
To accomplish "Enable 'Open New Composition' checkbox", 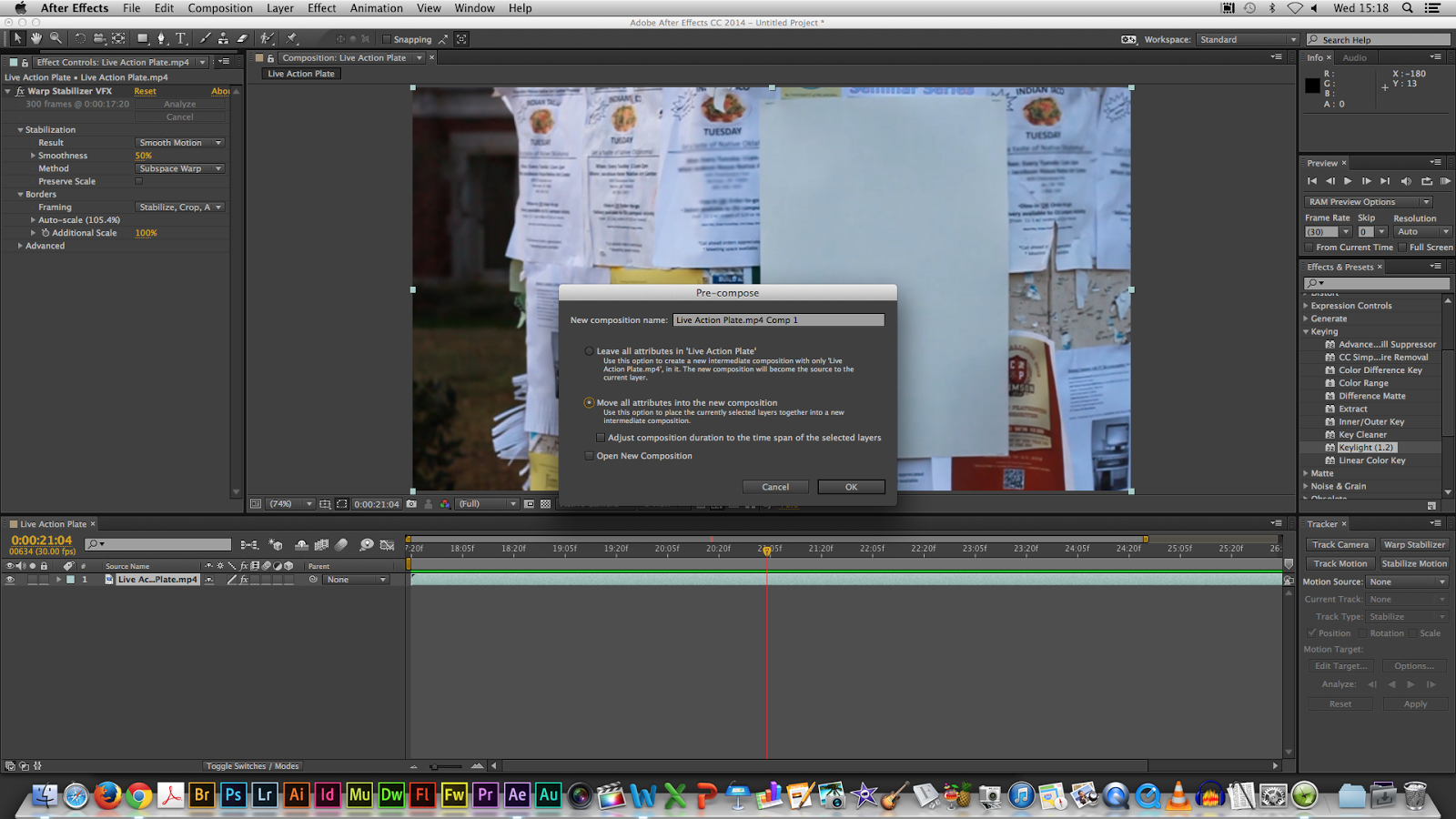I will [x=589, y=456].
